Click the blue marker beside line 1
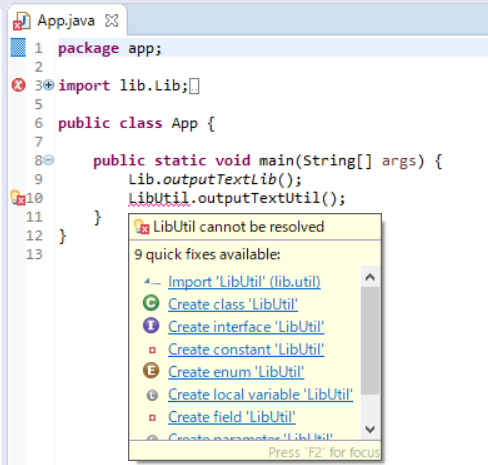488x465 pixels. click(x=18, y=48)
